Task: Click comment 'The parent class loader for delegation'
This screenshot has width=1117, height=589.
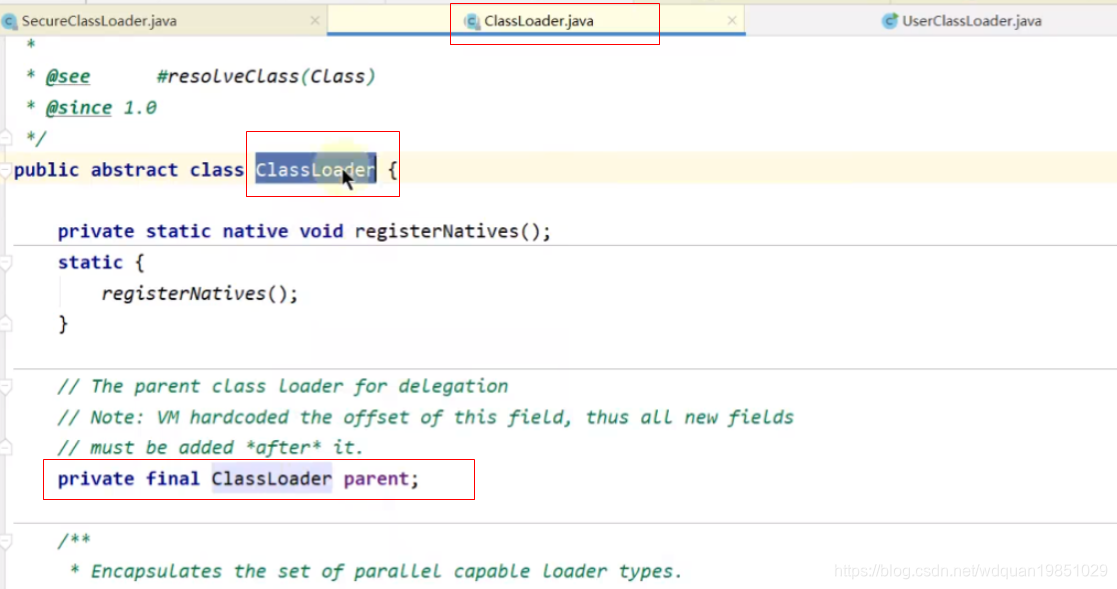Action: 283,386
